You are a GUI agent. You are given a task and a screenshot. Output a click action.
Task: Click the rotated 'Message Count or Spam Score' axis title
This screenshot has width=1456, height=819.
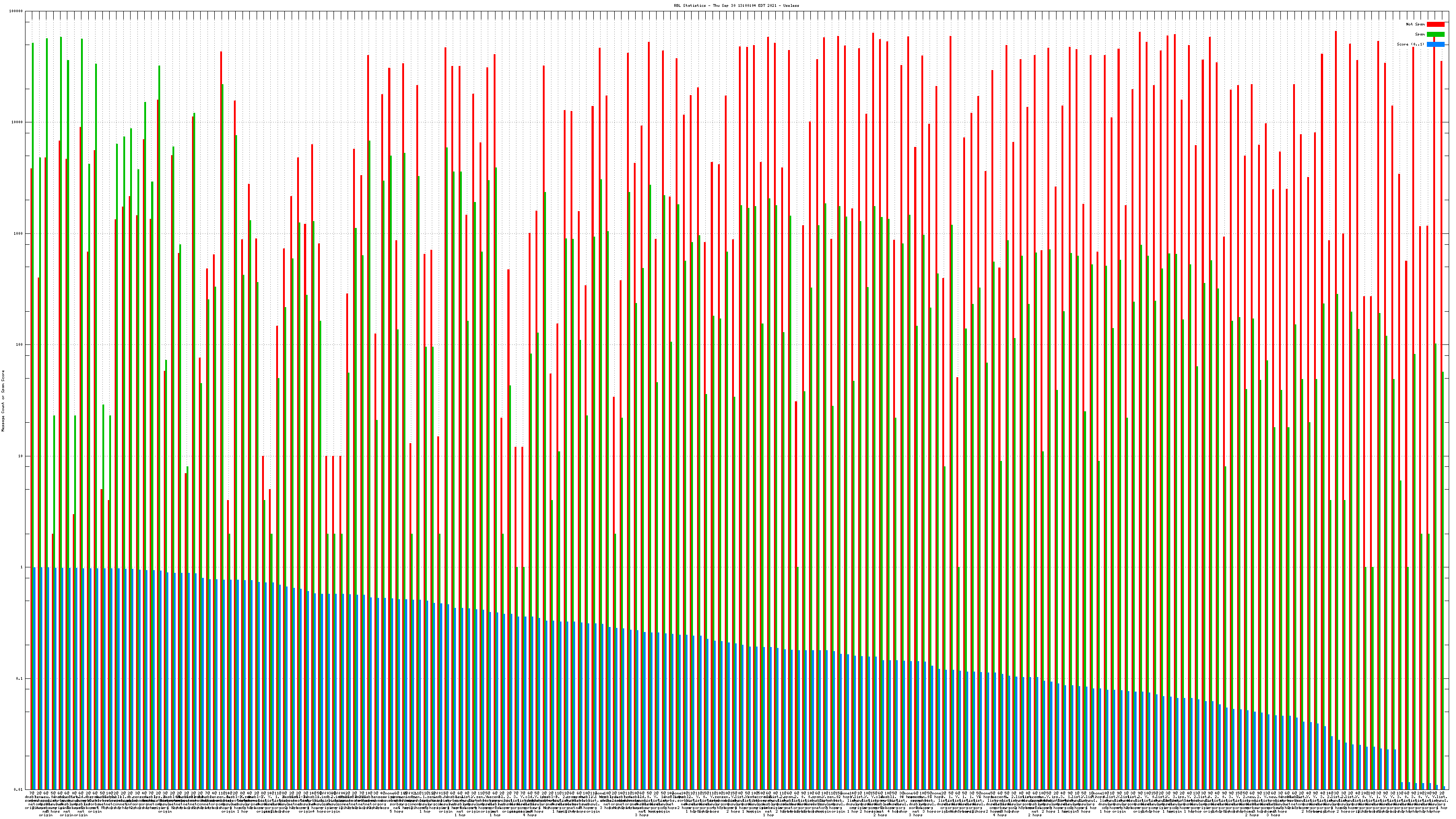pyautogui.click(x=3, y=401)
